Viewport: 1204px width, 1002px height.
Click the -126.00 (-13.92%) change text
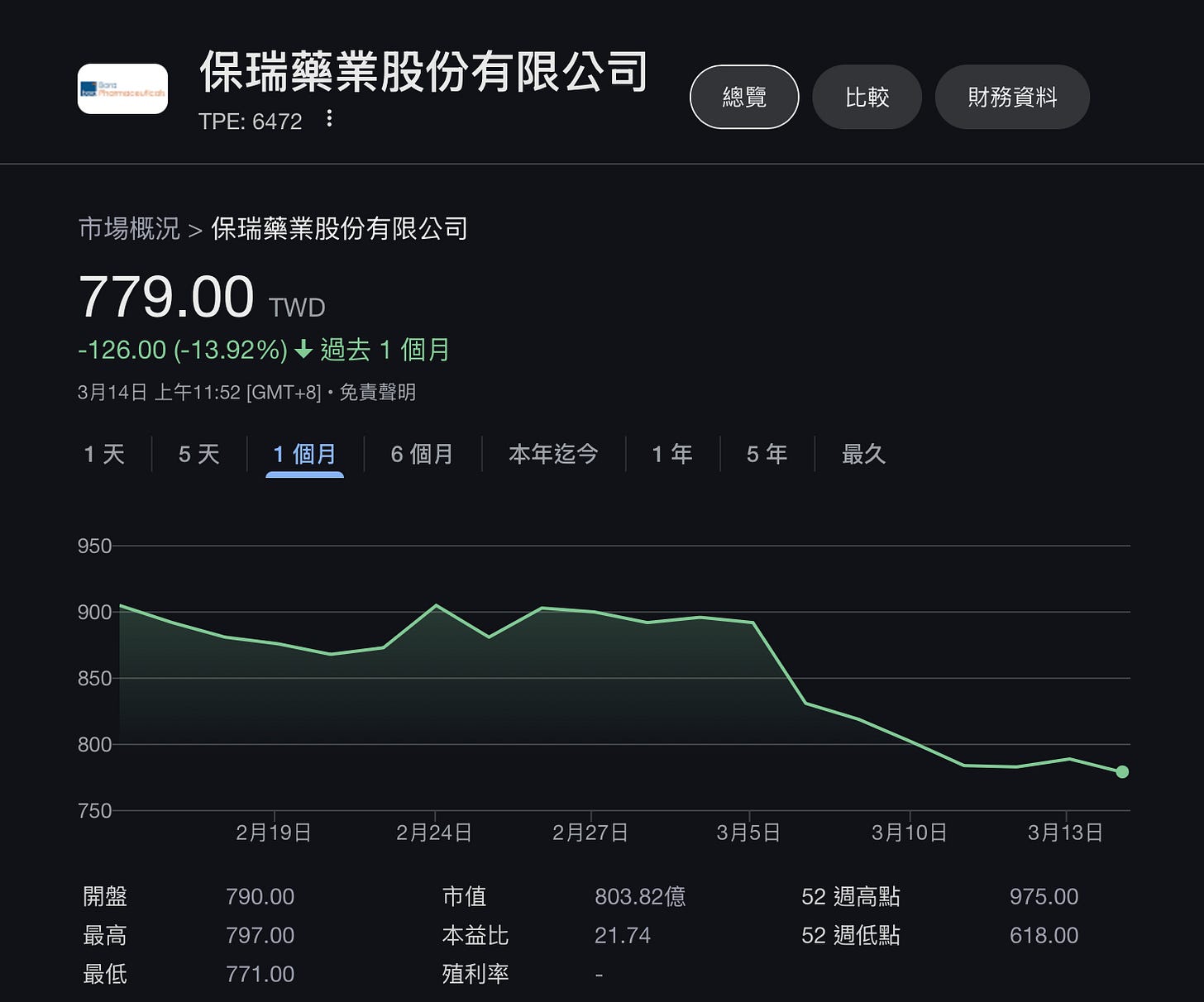pyautogui.click(x=183, y=351)
